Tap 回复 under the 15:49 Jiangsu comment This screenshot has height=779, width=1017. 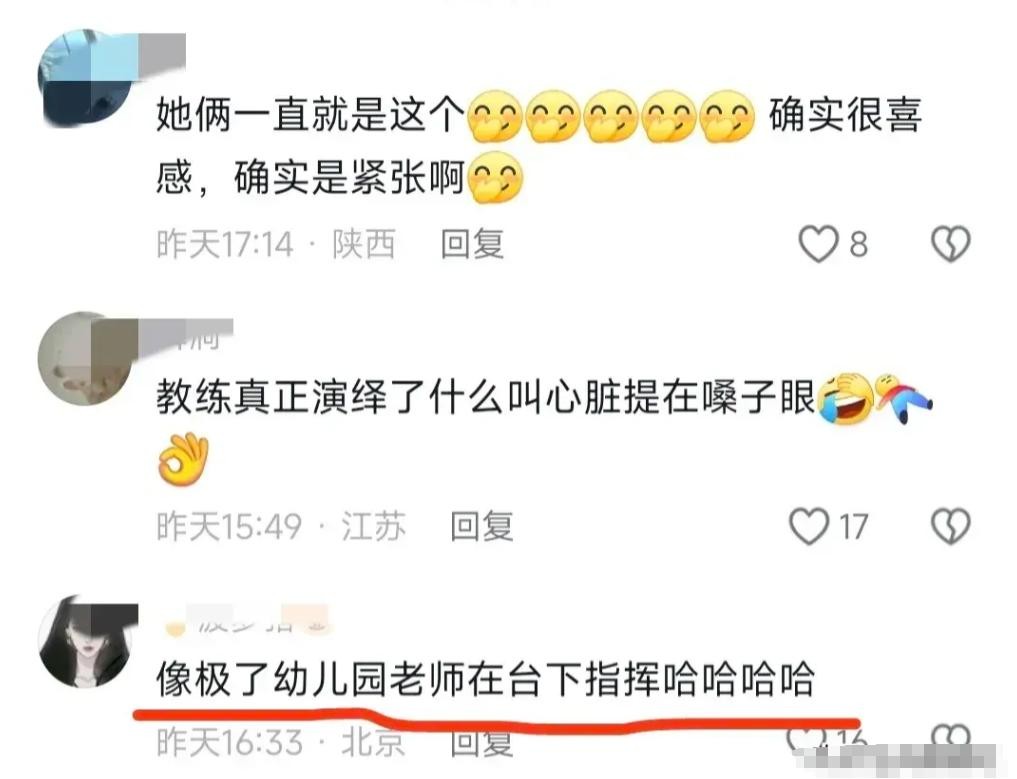pyautogui.click(x=482, y=525)
